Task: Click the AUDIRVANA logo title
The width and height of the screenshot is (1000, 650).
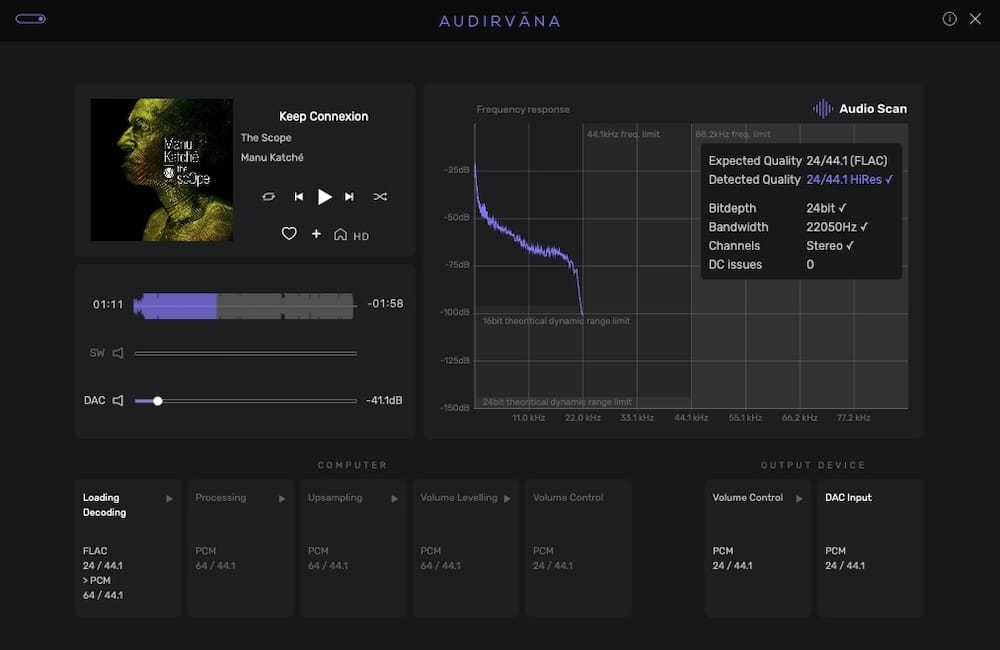Action: click(500, 21)
